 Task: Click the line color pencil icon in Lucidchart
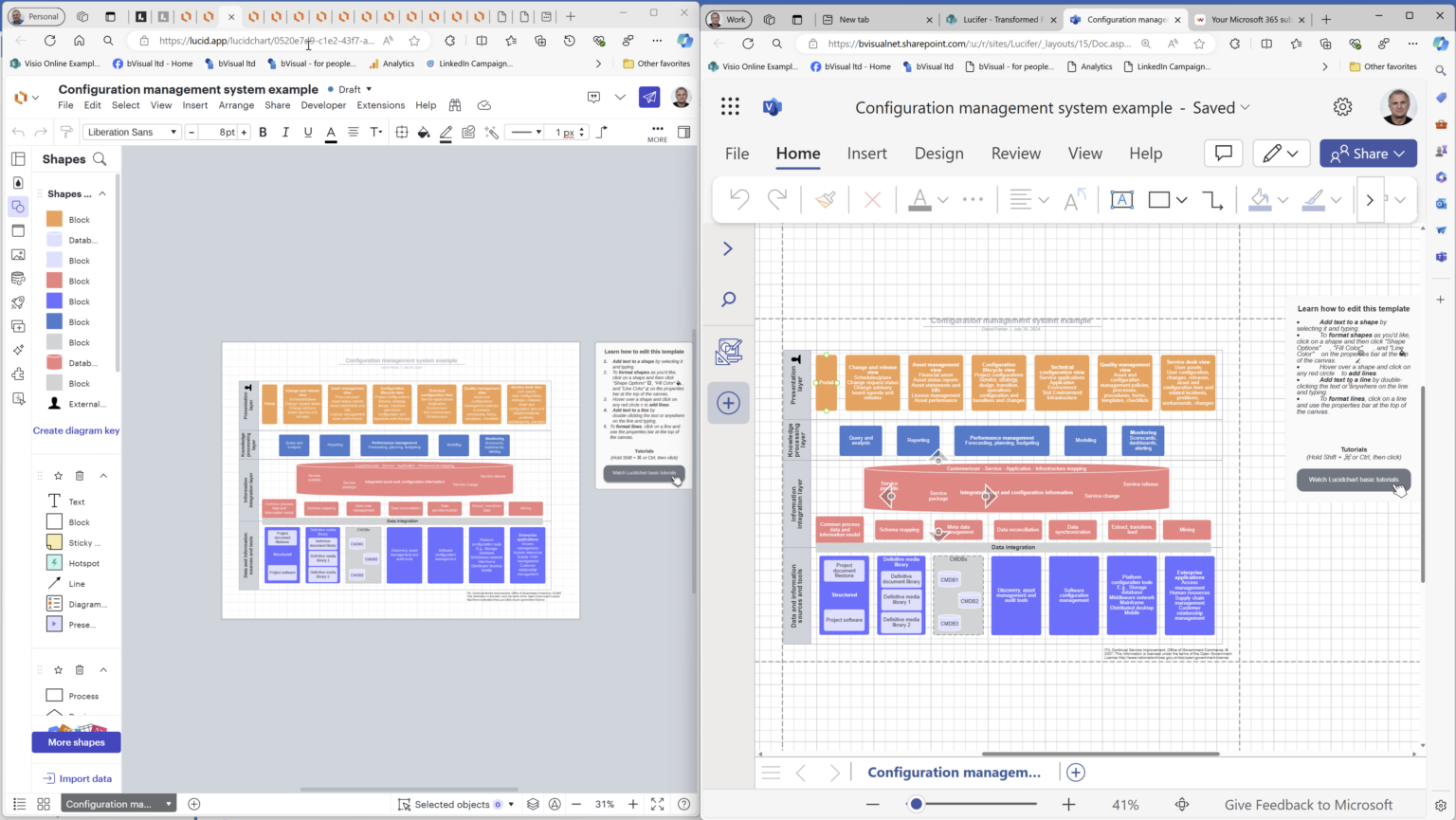click(446, 133)
